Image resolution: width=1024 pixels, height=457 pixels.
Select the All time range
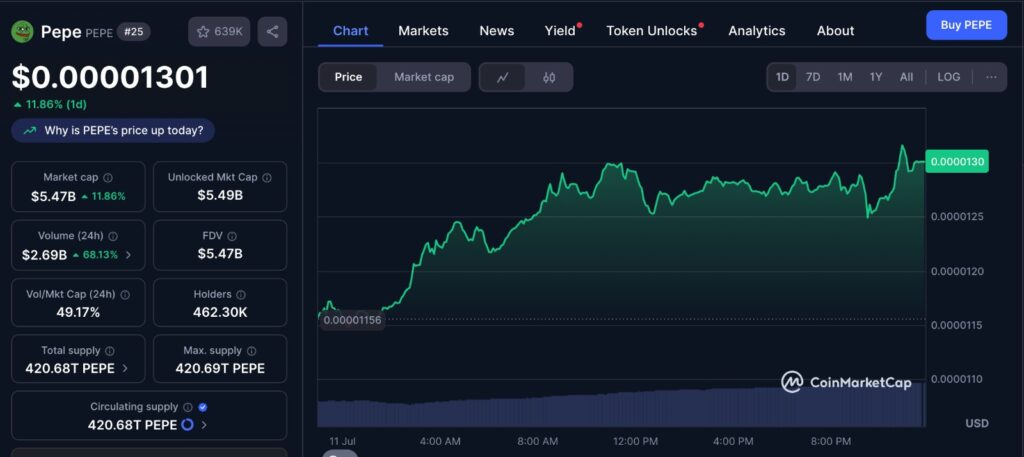[906, 77]
